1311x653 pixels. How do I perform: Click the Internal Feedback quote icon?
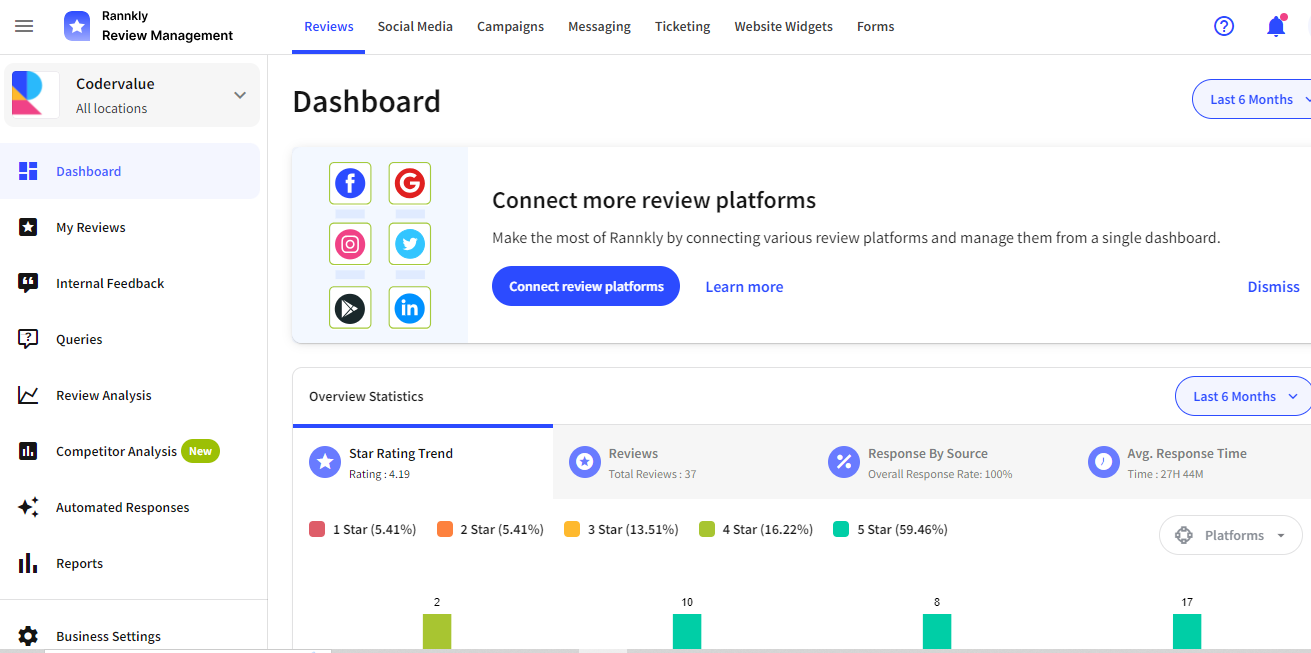point(28,283)
